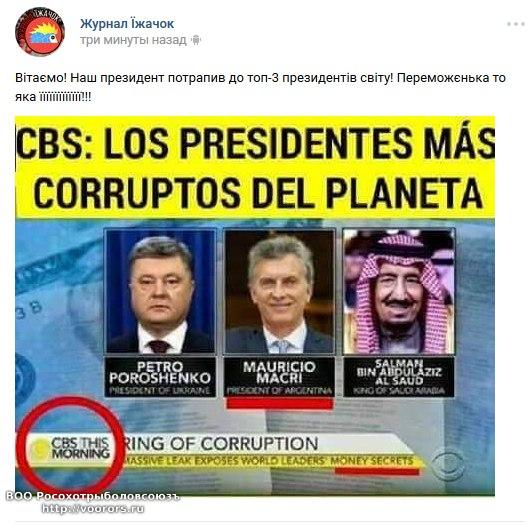Click the 'ВОО Росохотрыболовсоюзъ' watermark text

click(93, 496)
